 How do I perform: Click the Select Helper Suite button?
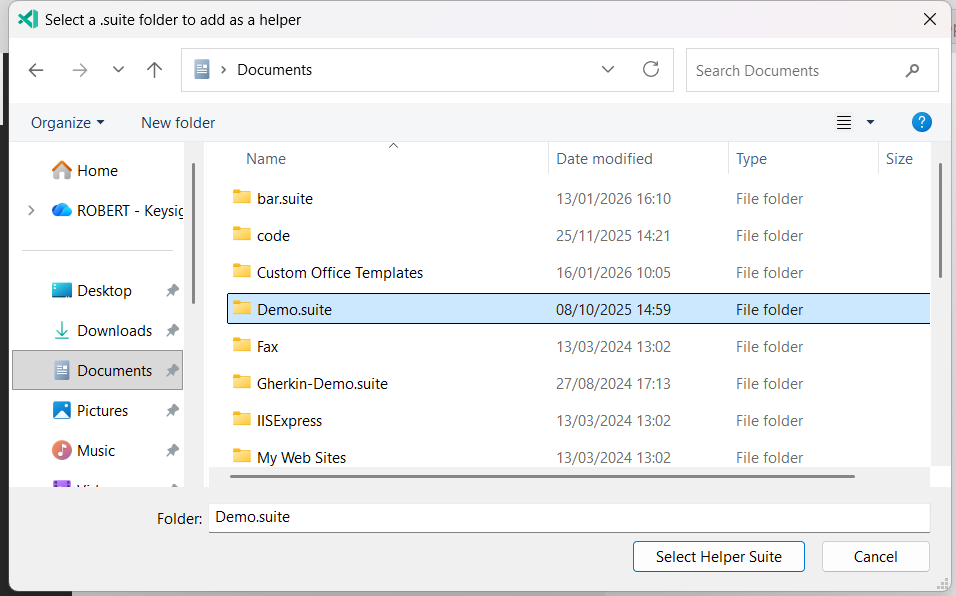pyautogui.click(x=718, y=556)
